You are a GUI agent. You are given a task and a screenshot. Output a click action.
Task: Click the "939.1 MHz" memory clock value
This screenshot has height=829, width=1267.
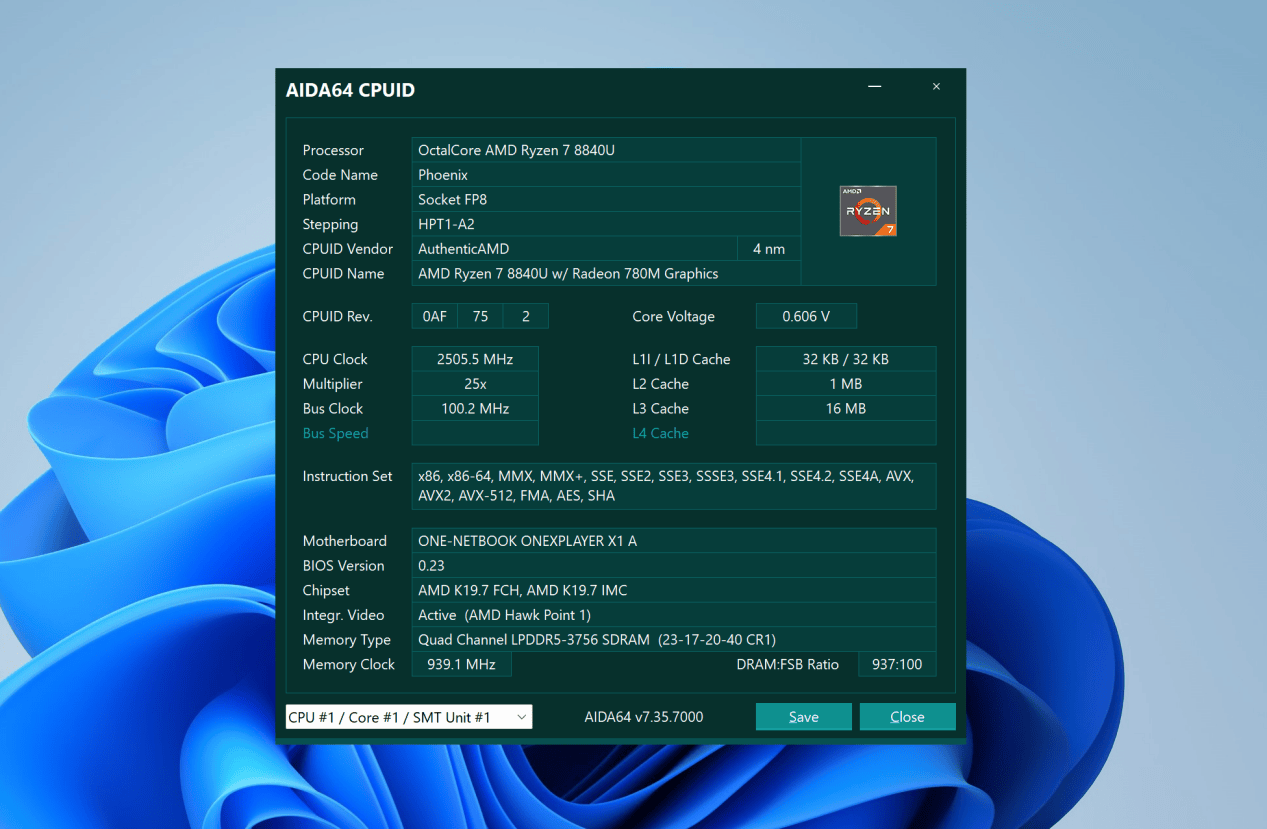point(461,664)
